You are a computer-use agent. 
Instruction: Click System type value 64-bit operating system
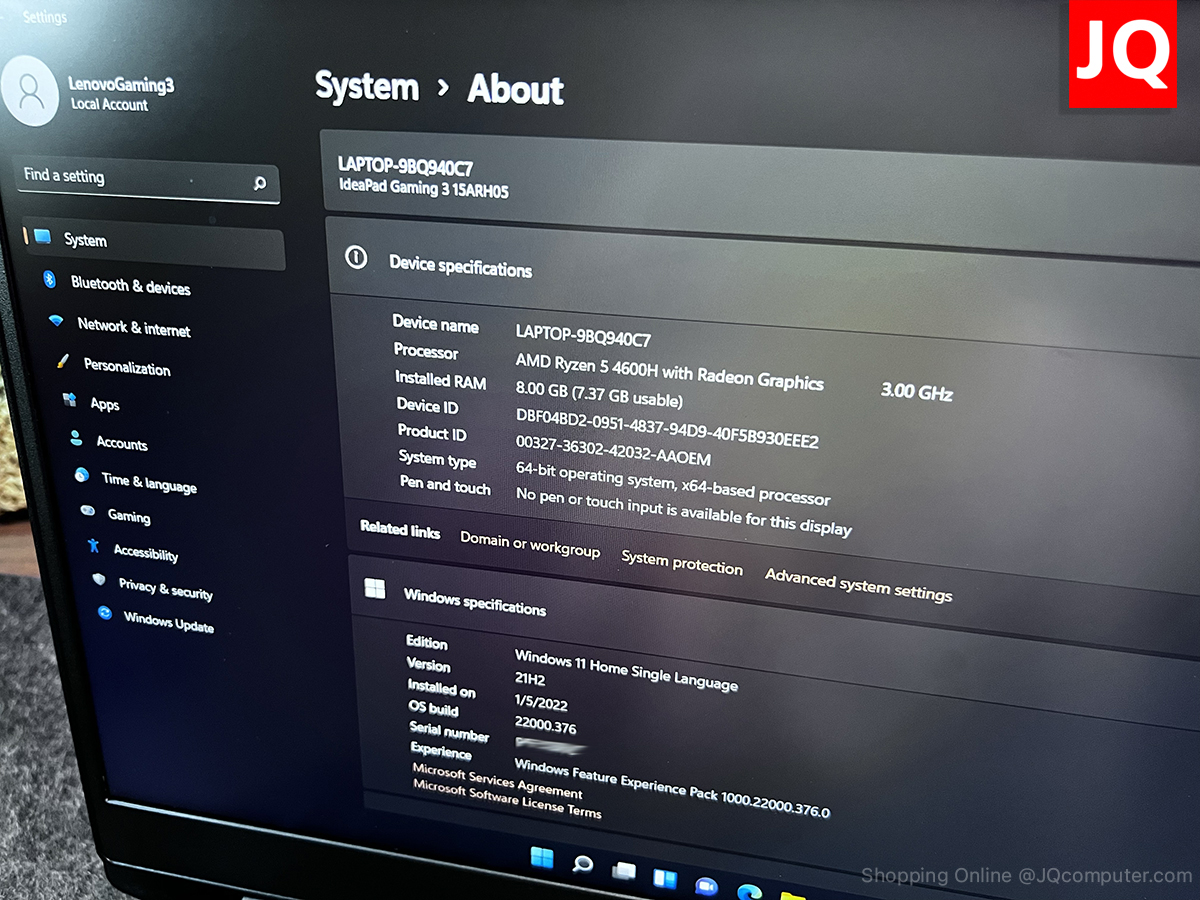click(x=672, y=482)
